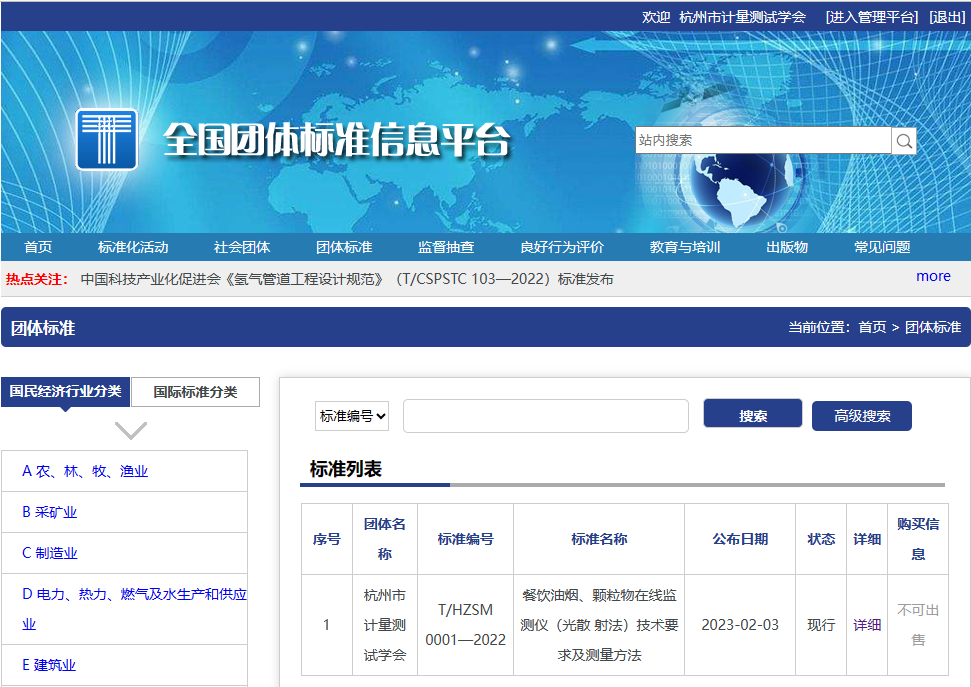Click the 团体名称 column header
Image resolution: width=971 pixels, height=687 pixels.
pyautogui.click(x=385, y=539)
